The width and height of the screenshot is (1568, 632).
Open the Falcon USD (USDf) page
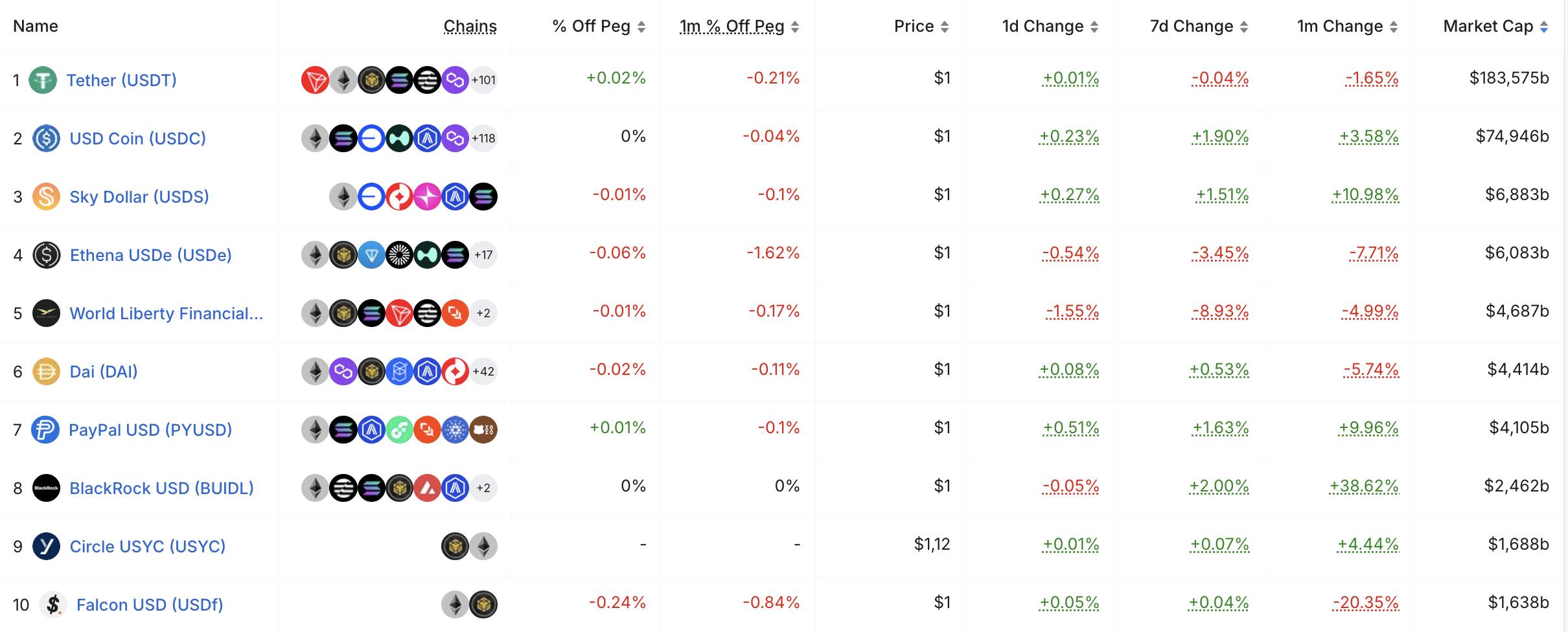150,604
